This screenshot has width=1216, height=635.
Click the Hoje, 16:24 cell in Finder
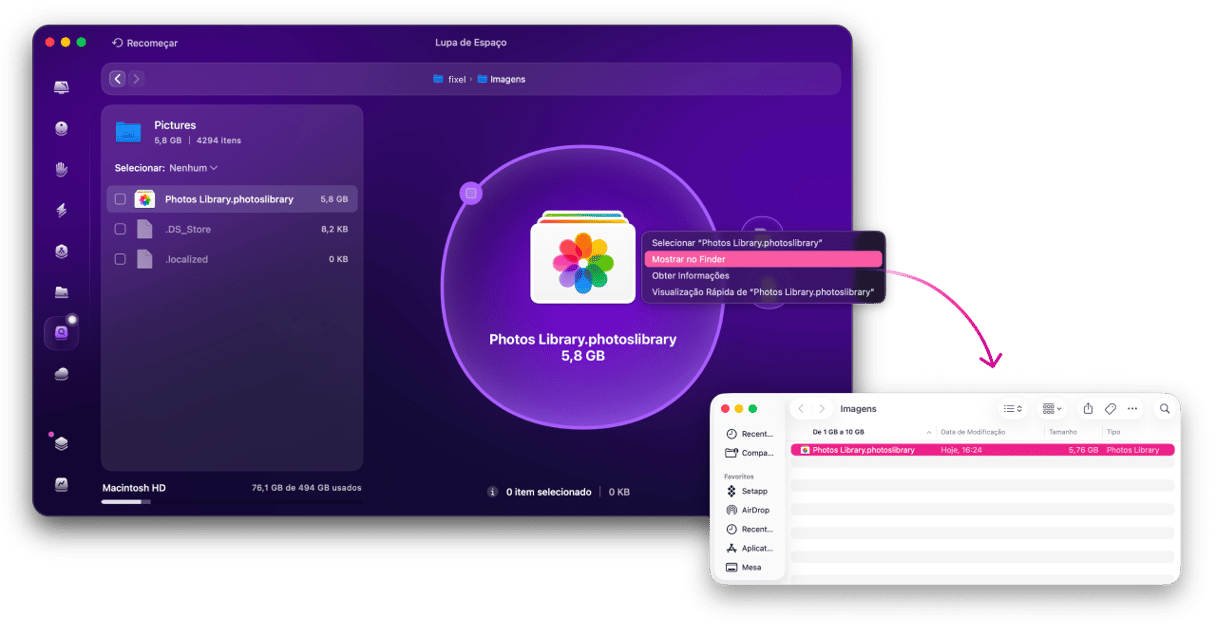962,450
